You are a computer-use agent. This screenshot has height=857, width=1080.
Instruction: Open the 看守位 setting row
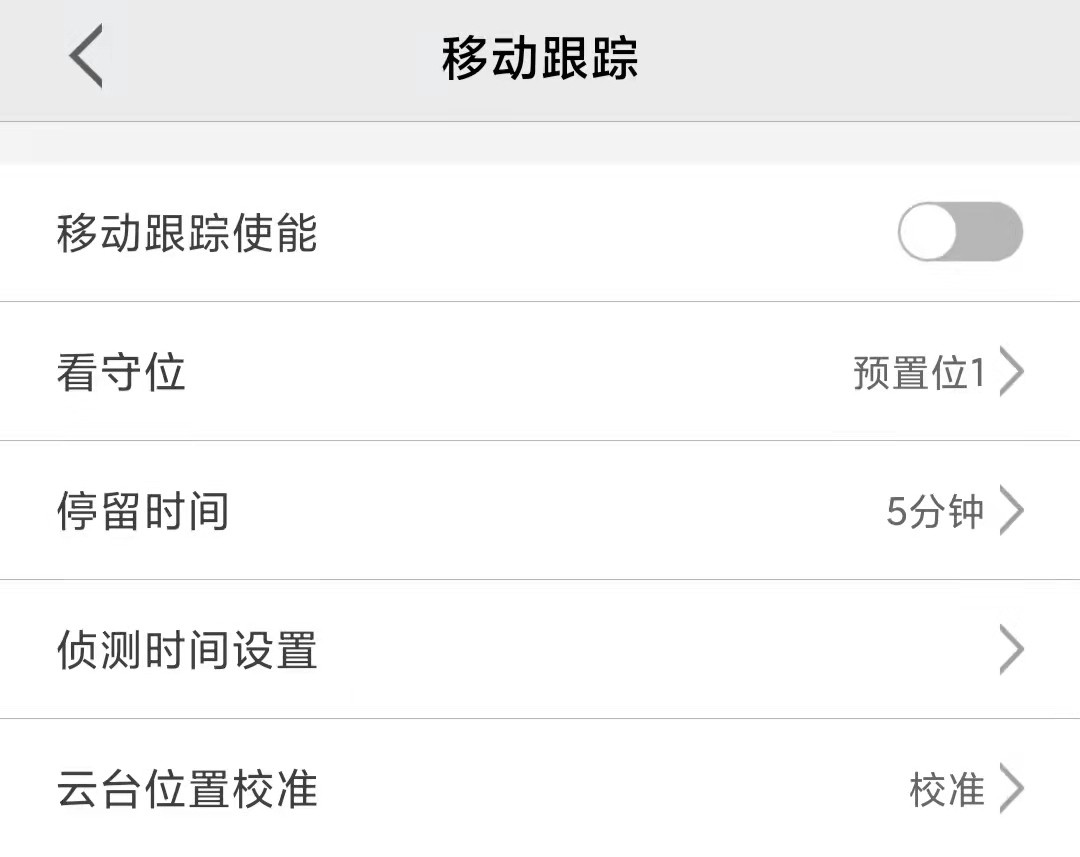tap(540, 371)
